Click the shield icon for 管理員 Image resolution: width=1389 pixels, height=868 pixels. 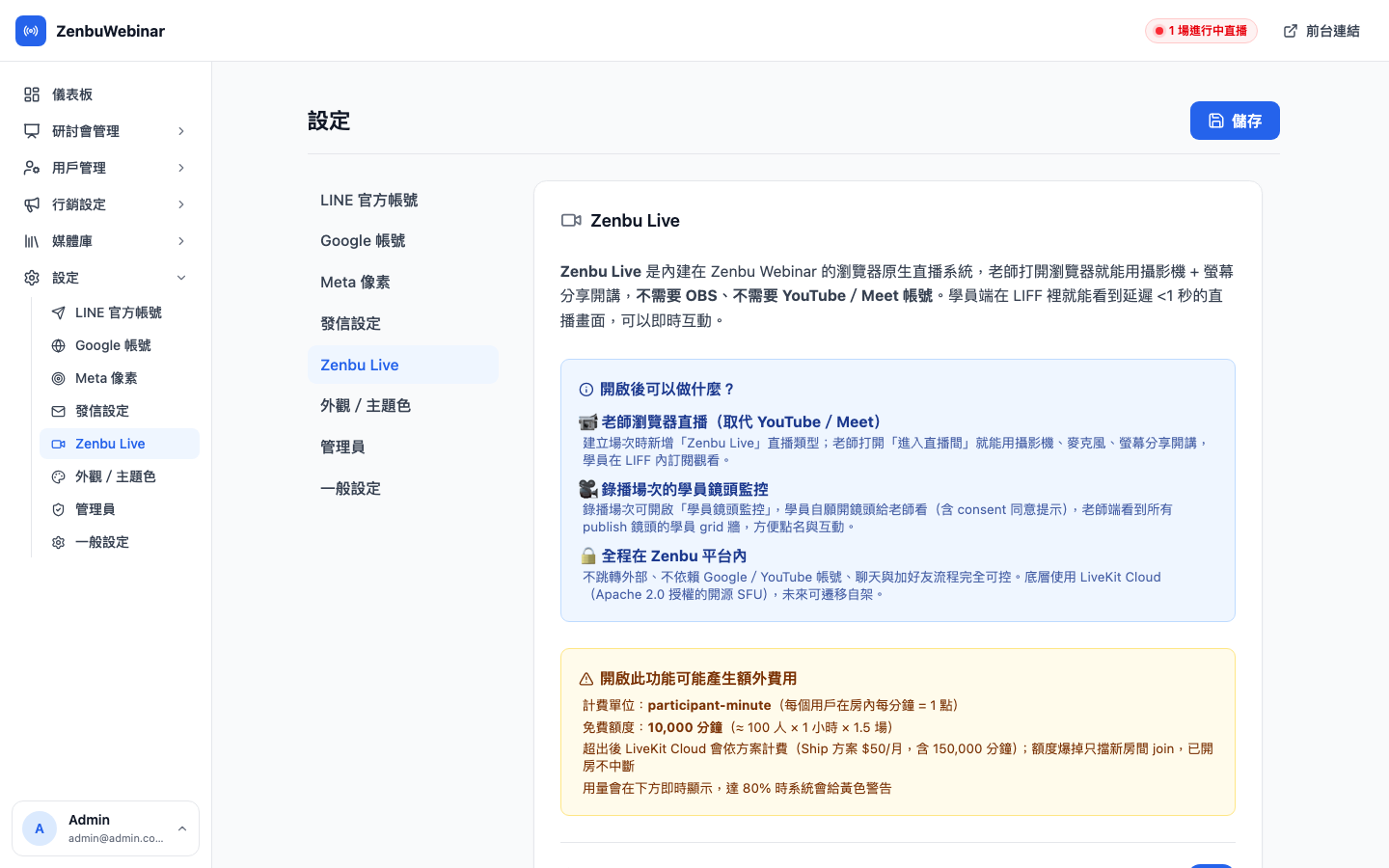[58, 509]
